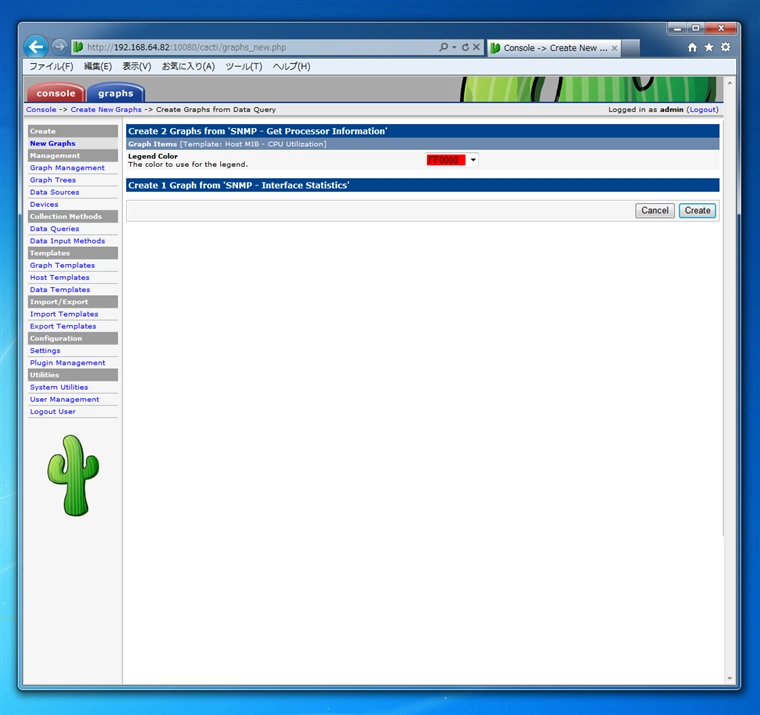Open Devices in sidebar
The width and height of the screenshot is (760, 715).
pyautogui.click(x=44, y=205)
